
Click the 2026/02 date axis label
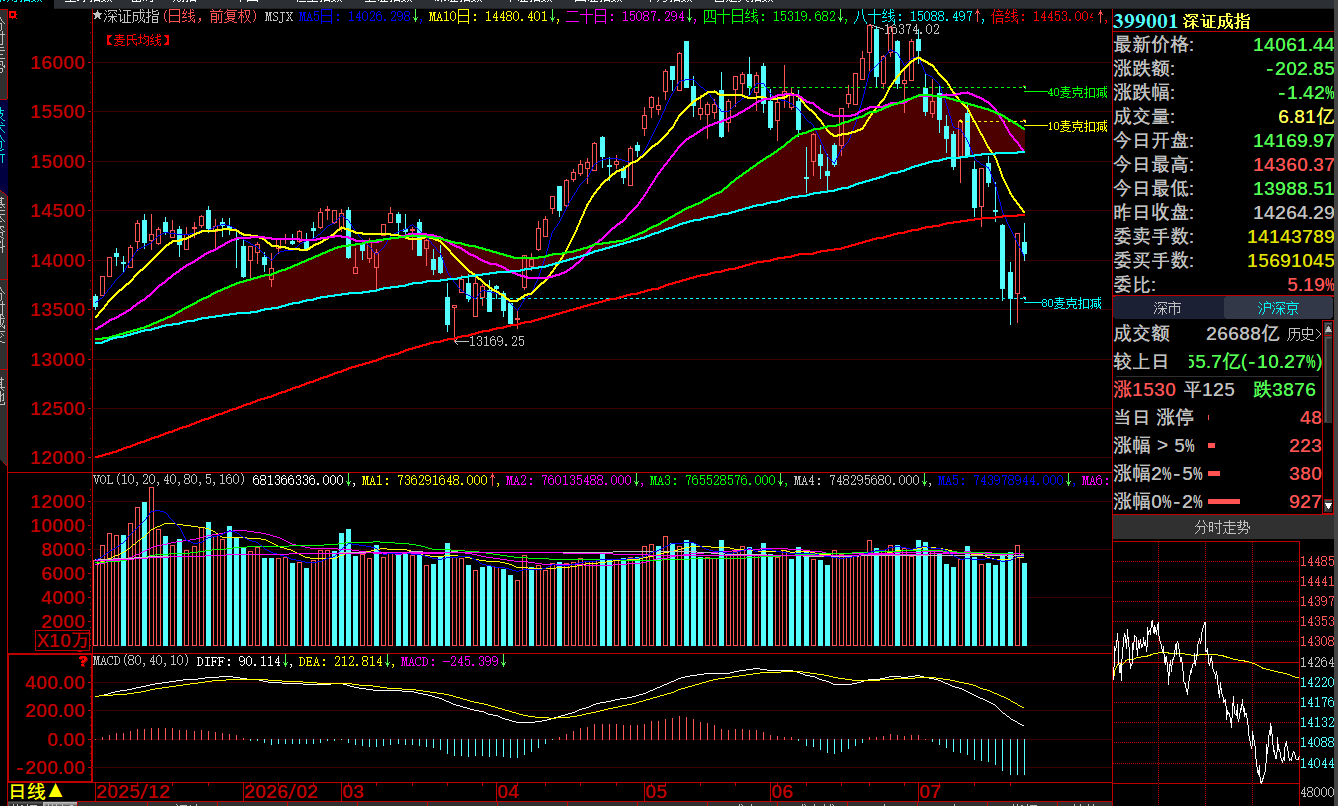[279, 791]
